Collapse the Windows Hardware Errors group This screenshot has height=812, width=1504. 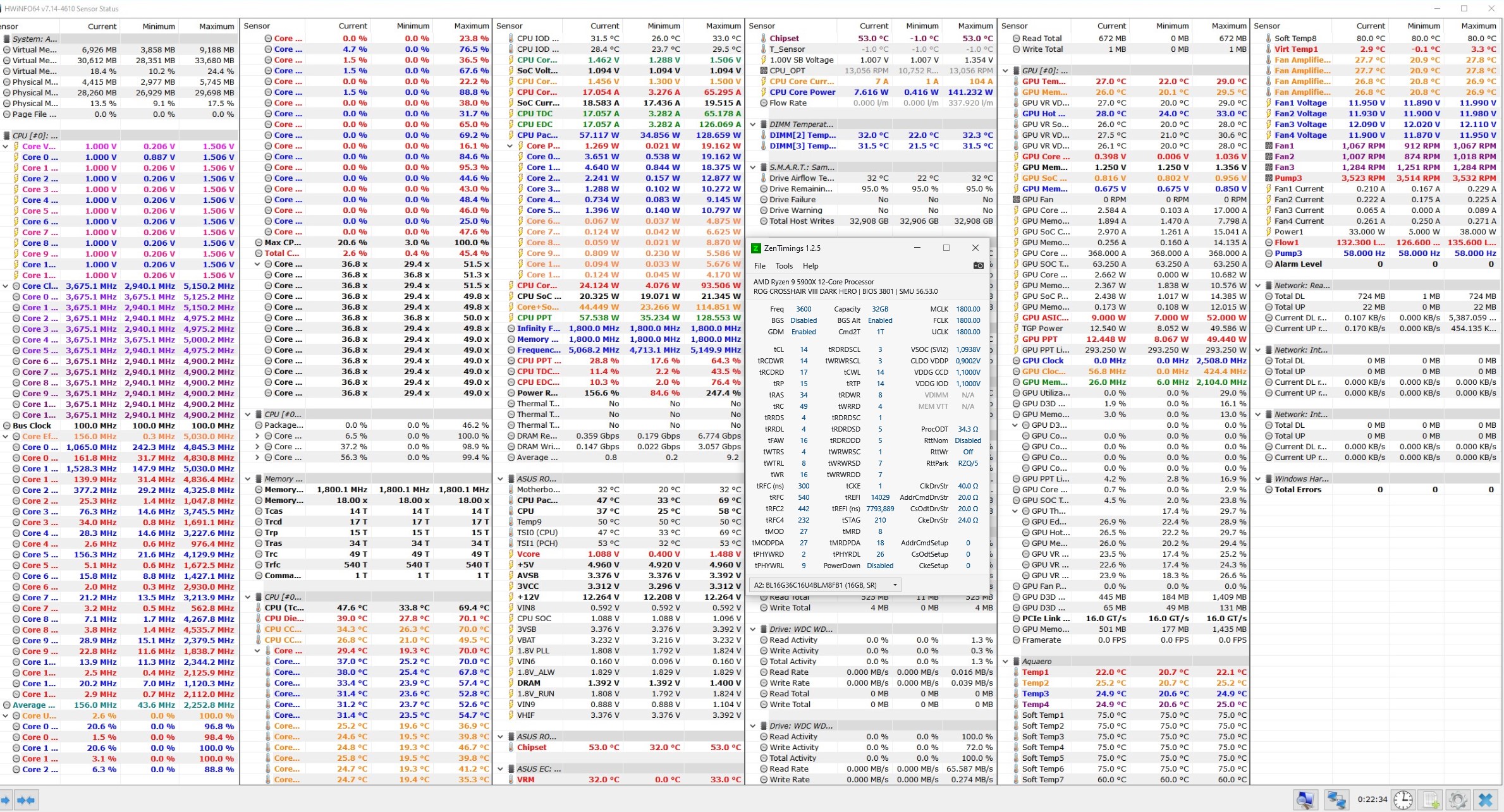(1258, 479)
